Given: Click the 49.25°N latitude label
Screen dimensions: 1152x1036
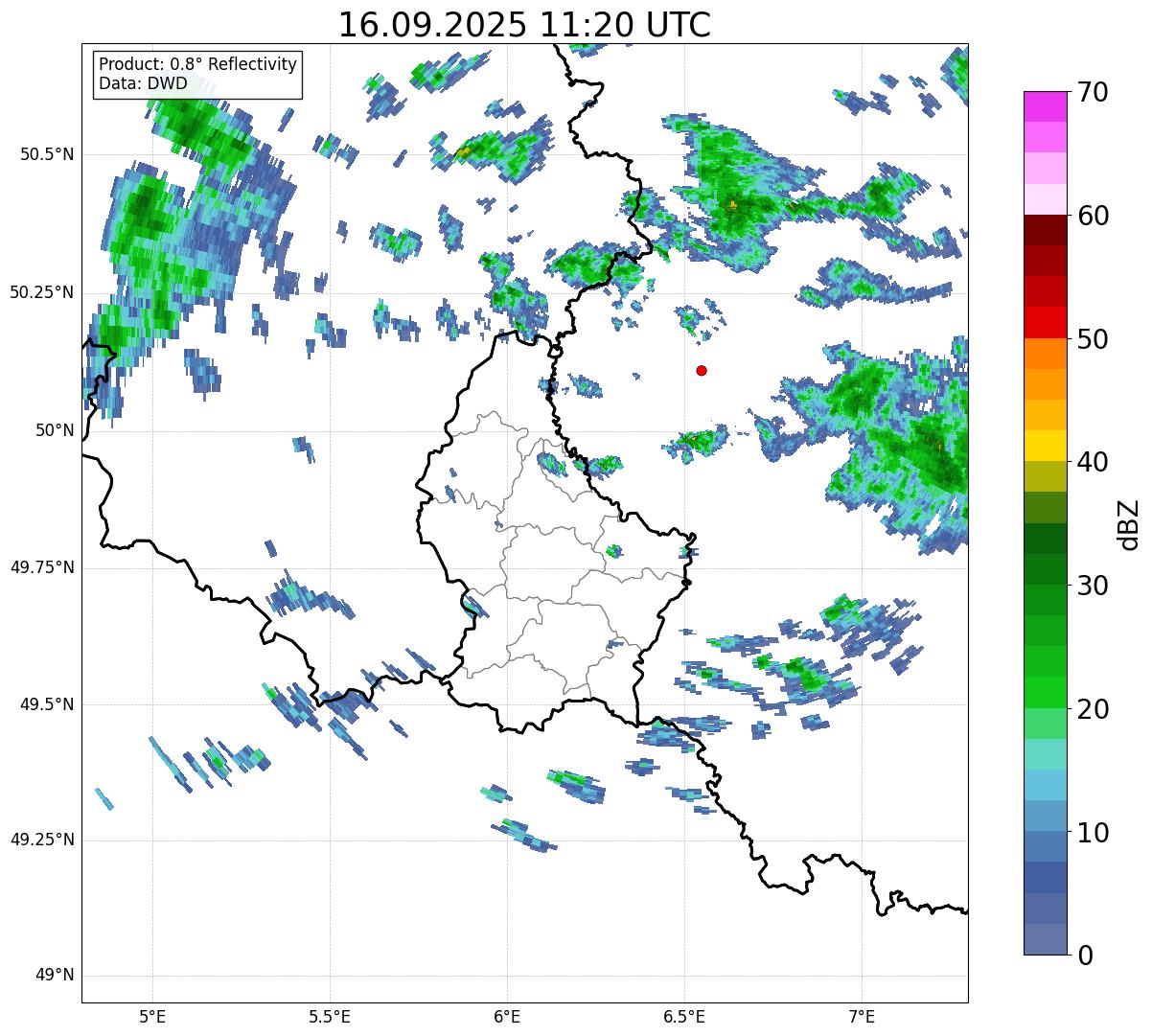Looking at the screenshot, I should [42, 840].
